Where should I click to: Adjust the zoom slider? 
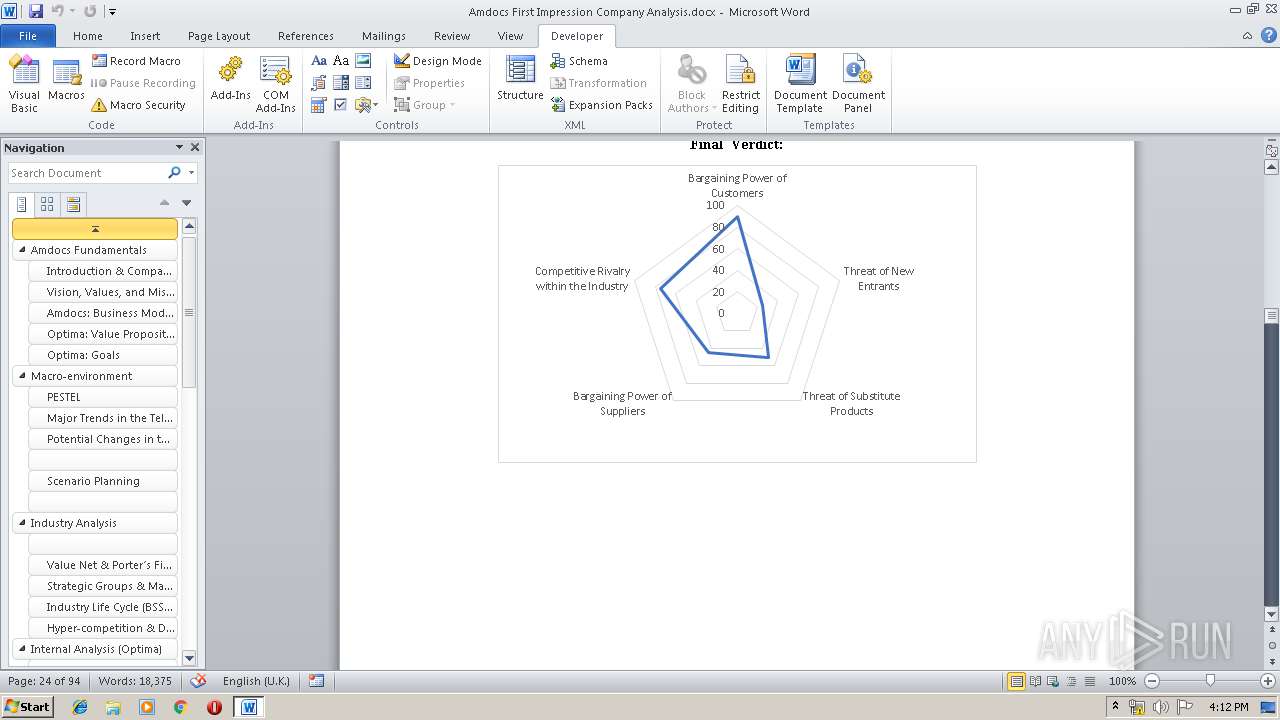tap(1210, 681)
